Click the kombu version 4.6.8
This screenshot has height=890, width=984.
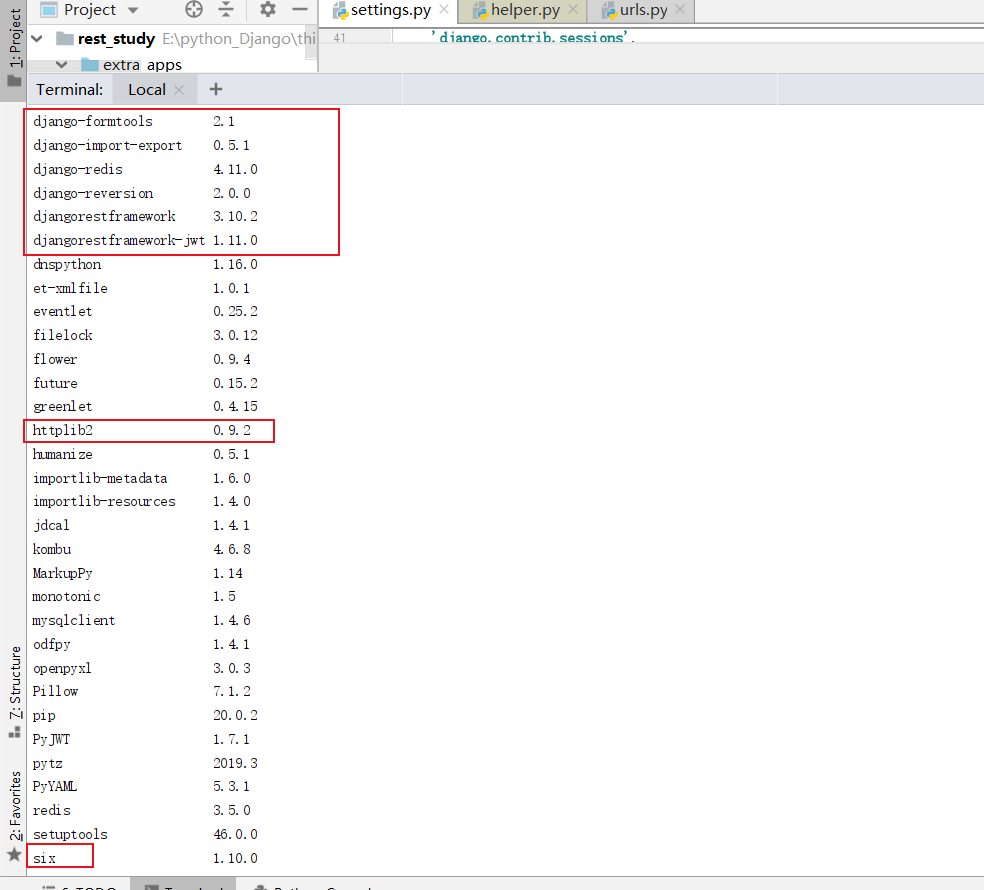point(232,549)
